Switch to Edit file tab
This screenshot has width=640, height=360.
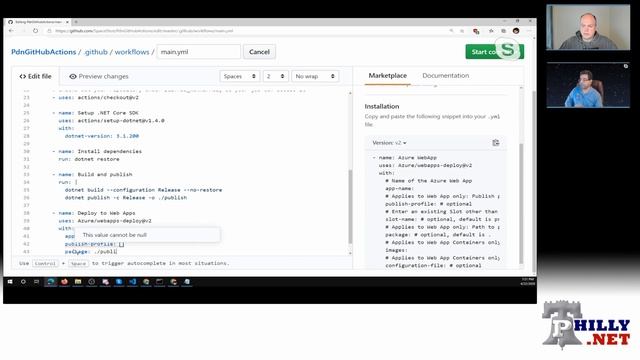point(36,76)
